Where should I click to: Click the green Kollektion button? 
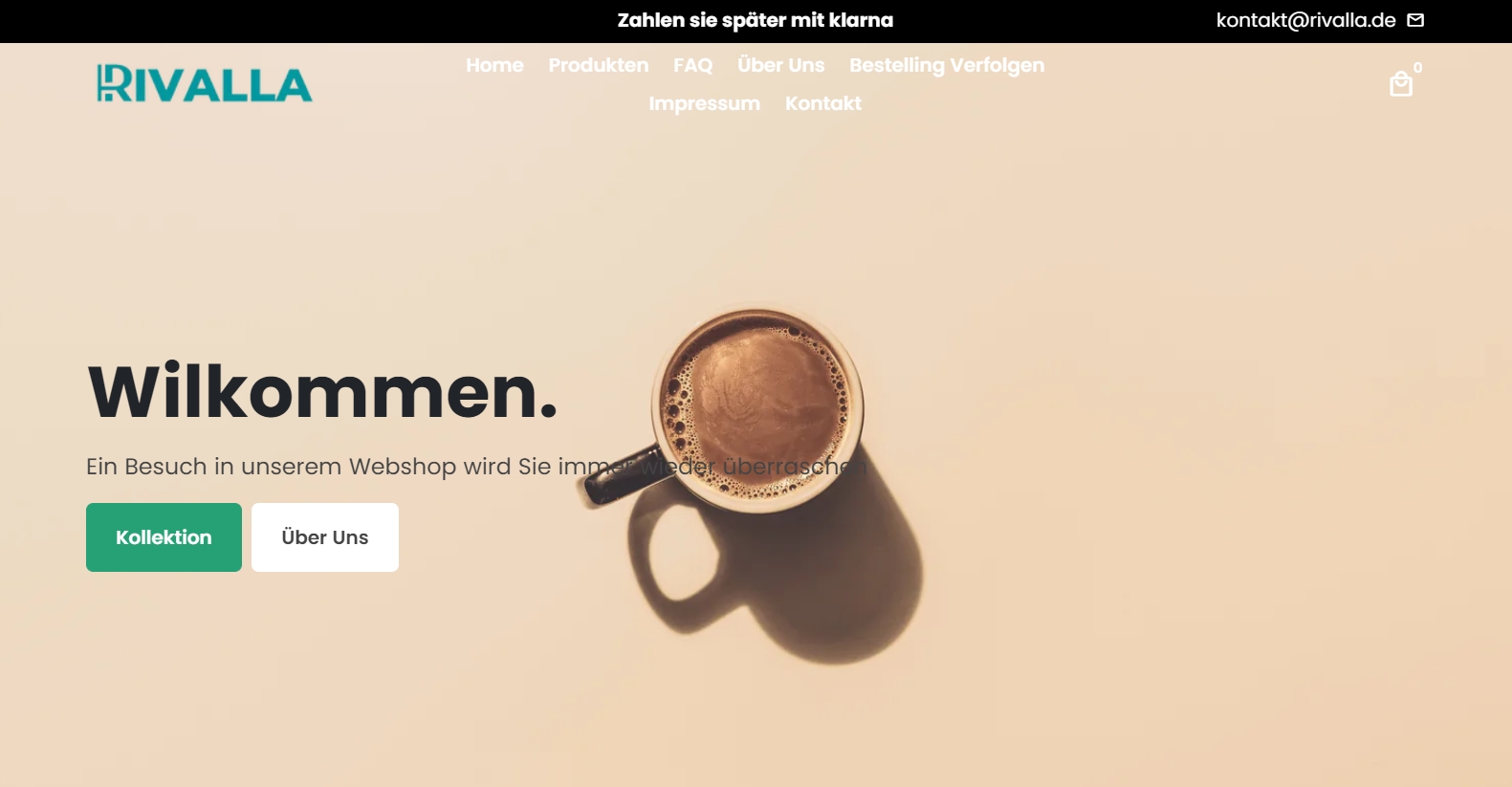point(164,537)
